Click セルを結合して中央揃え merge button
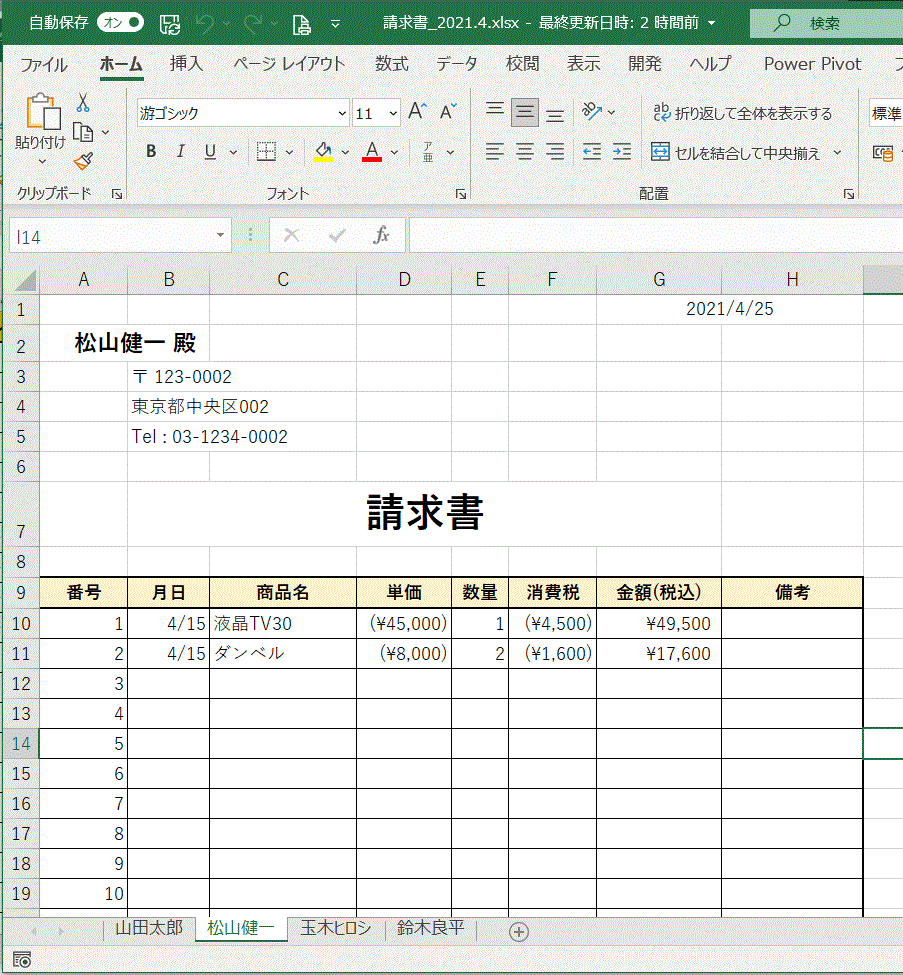 click(736, 152)
